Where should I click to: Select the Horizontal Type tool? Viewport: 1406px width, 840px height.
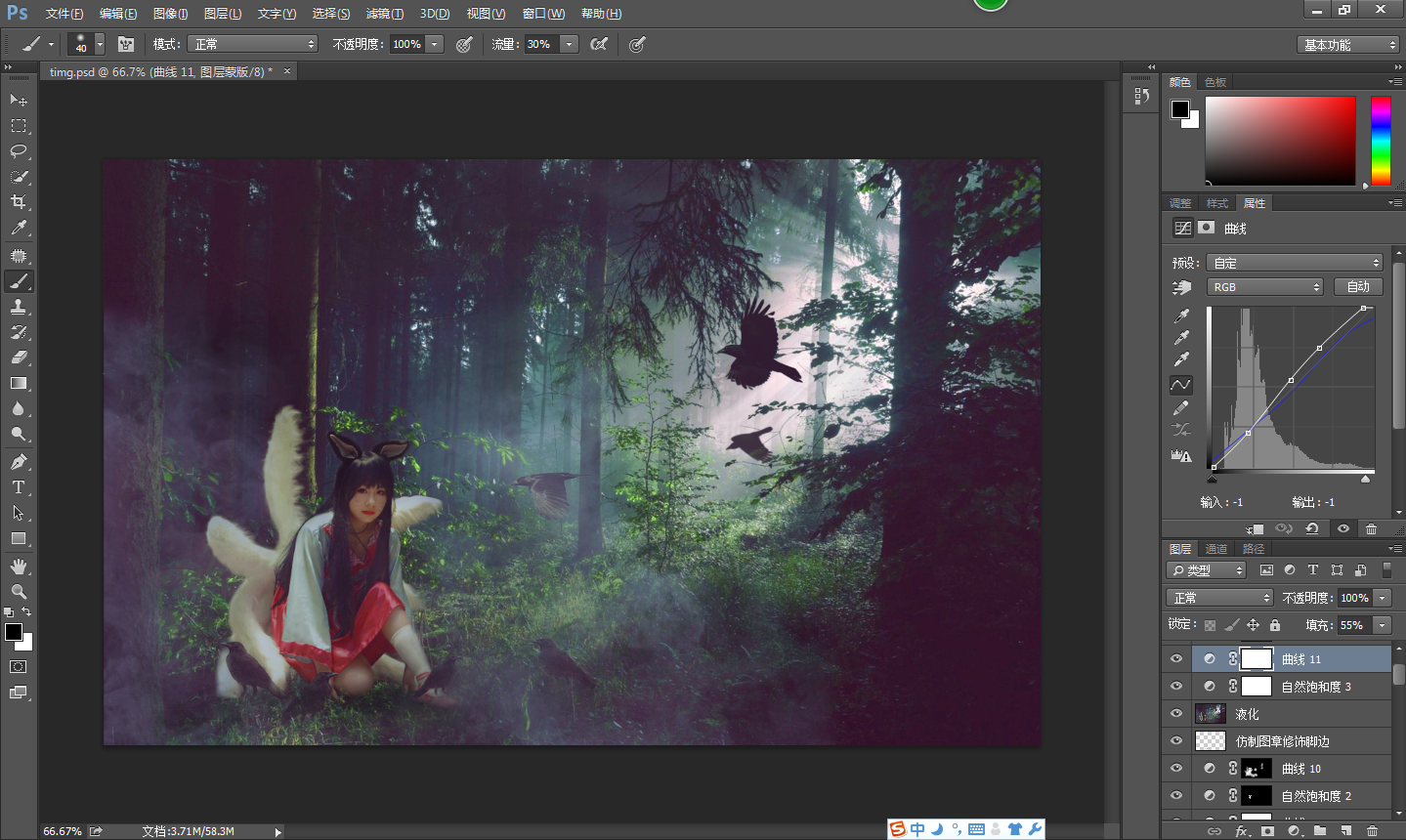pyautogui.click(x=19, y=487)
